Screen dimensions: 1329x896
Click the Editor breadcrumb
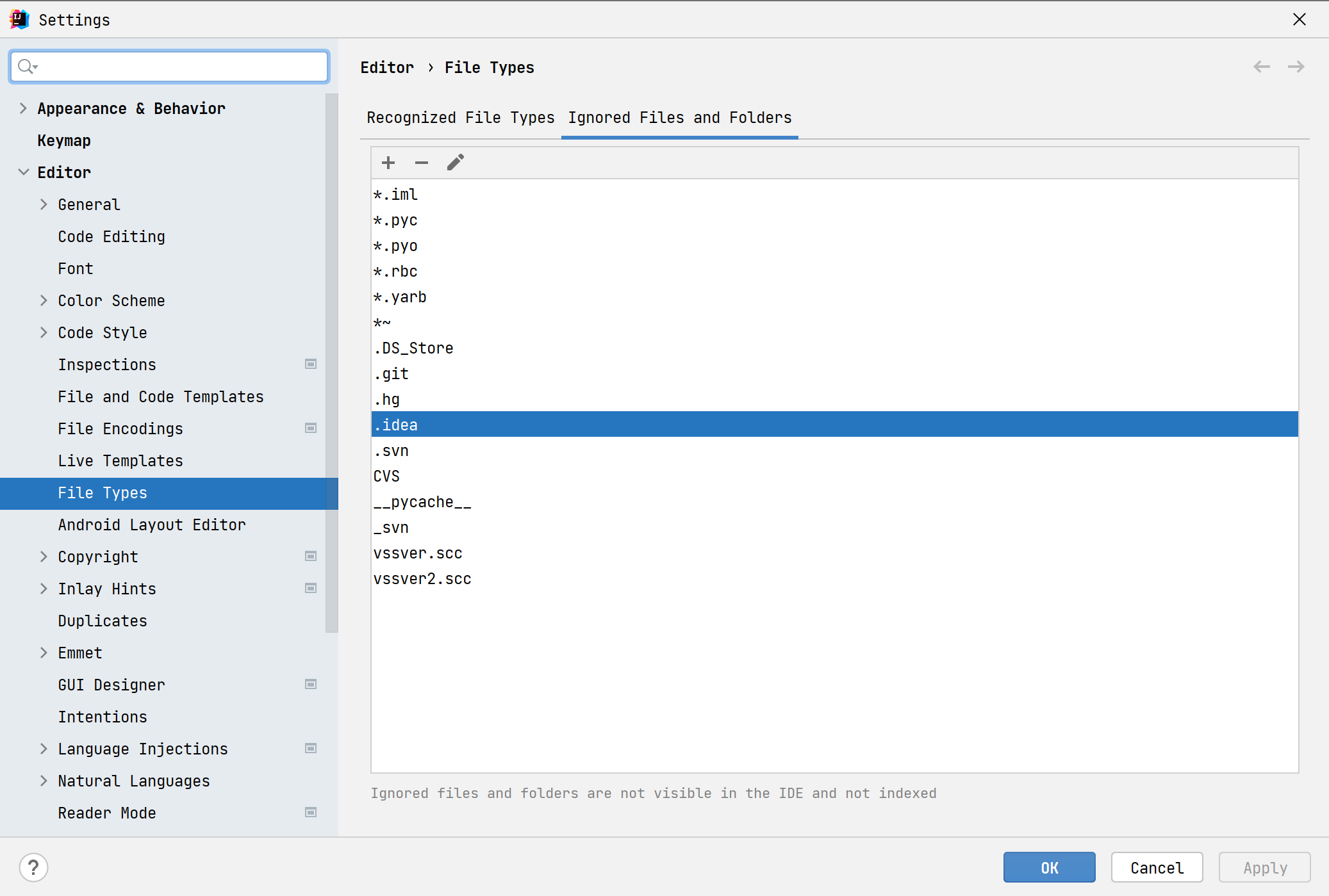[x=387, y=67]
